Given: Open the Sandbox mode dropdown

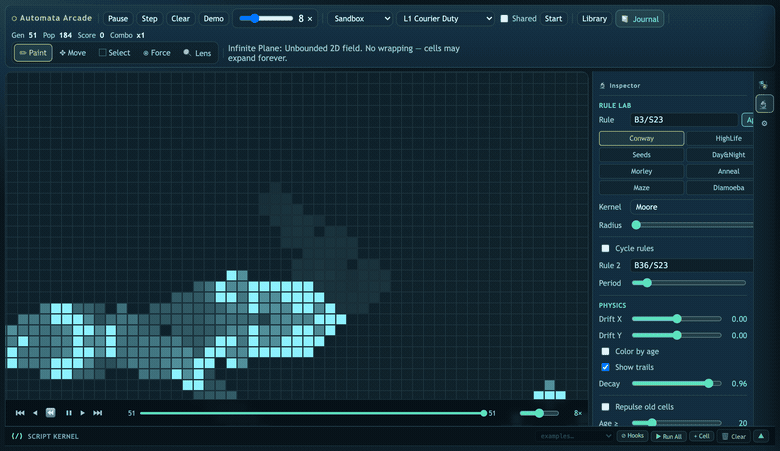Looking at the screenshot, I should [x=361, y=18].
